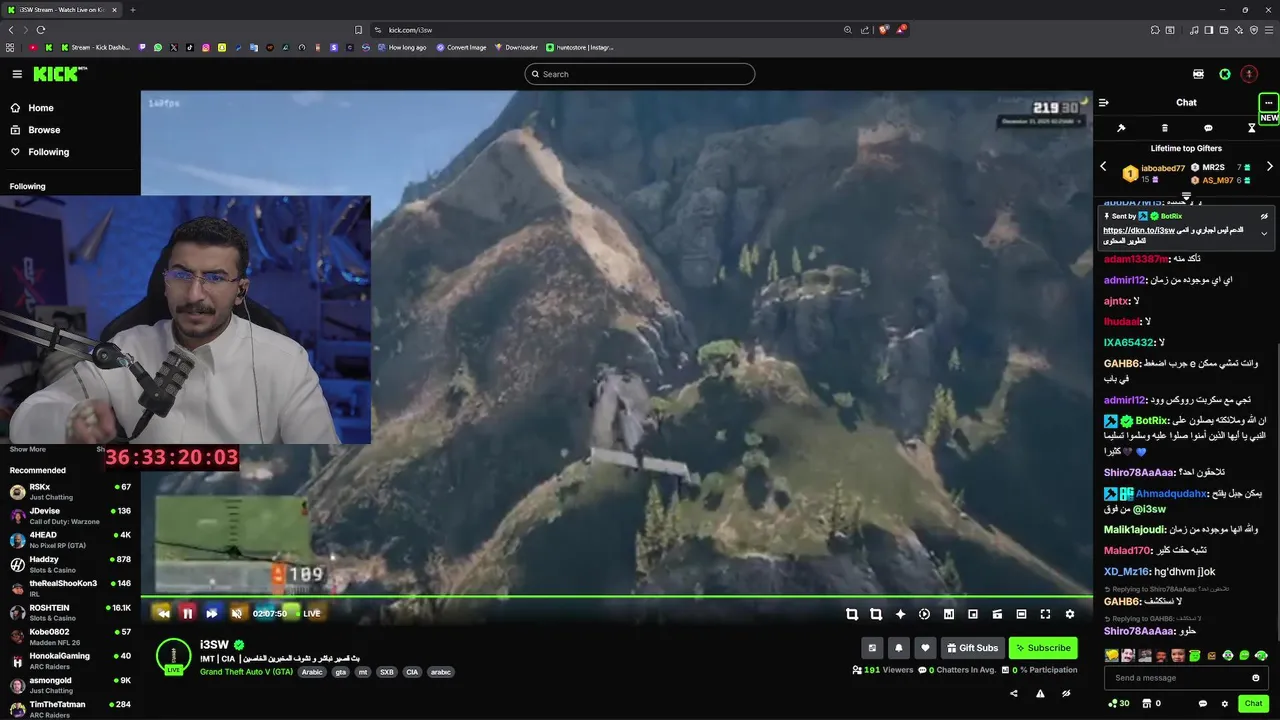Click the red profile icon in header
The image size is (1280, 720).
(x=1249, y=74)
